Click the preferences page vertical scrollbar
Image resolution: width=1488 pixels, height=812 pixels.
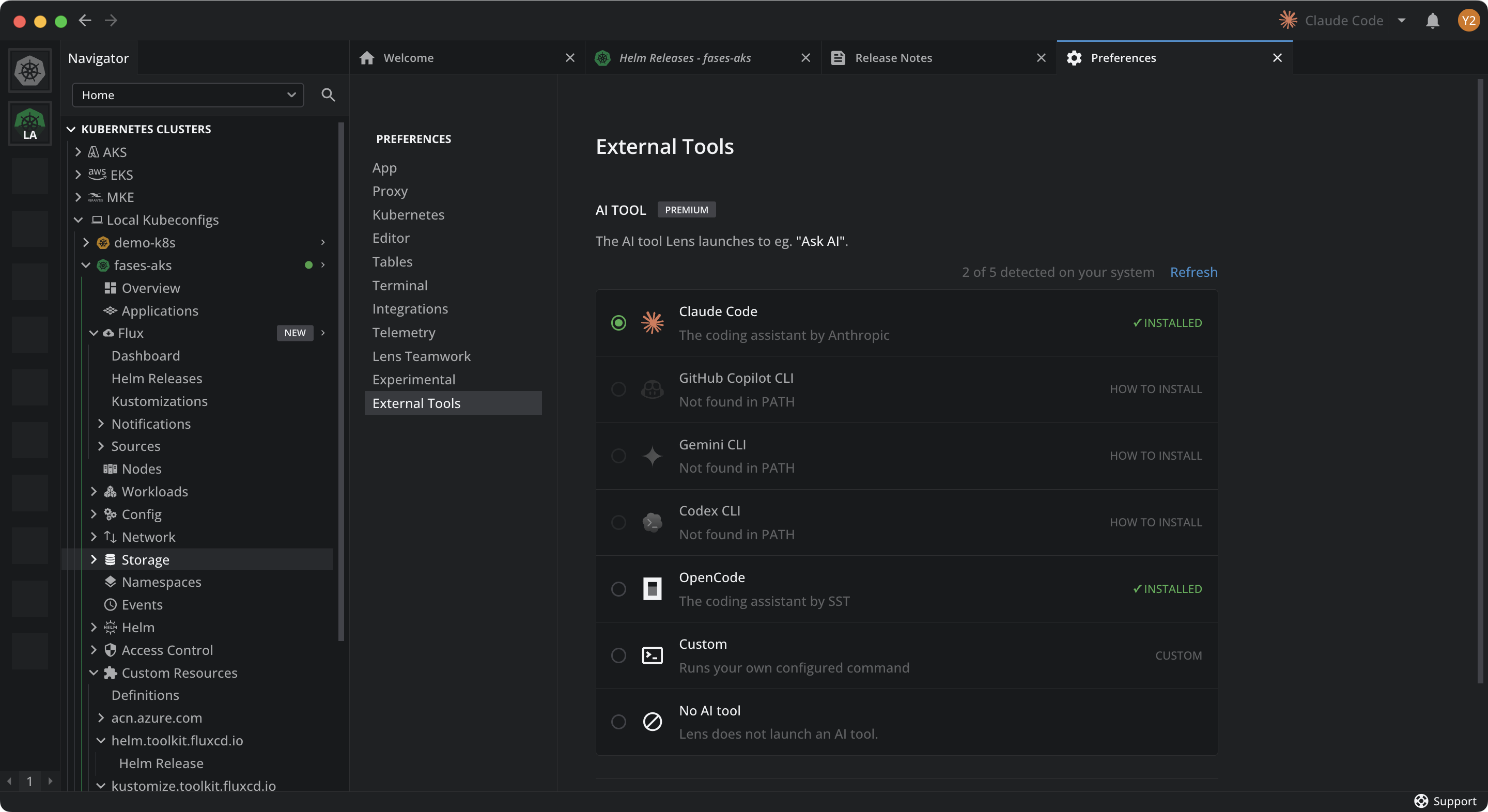tap(1480, 381)
